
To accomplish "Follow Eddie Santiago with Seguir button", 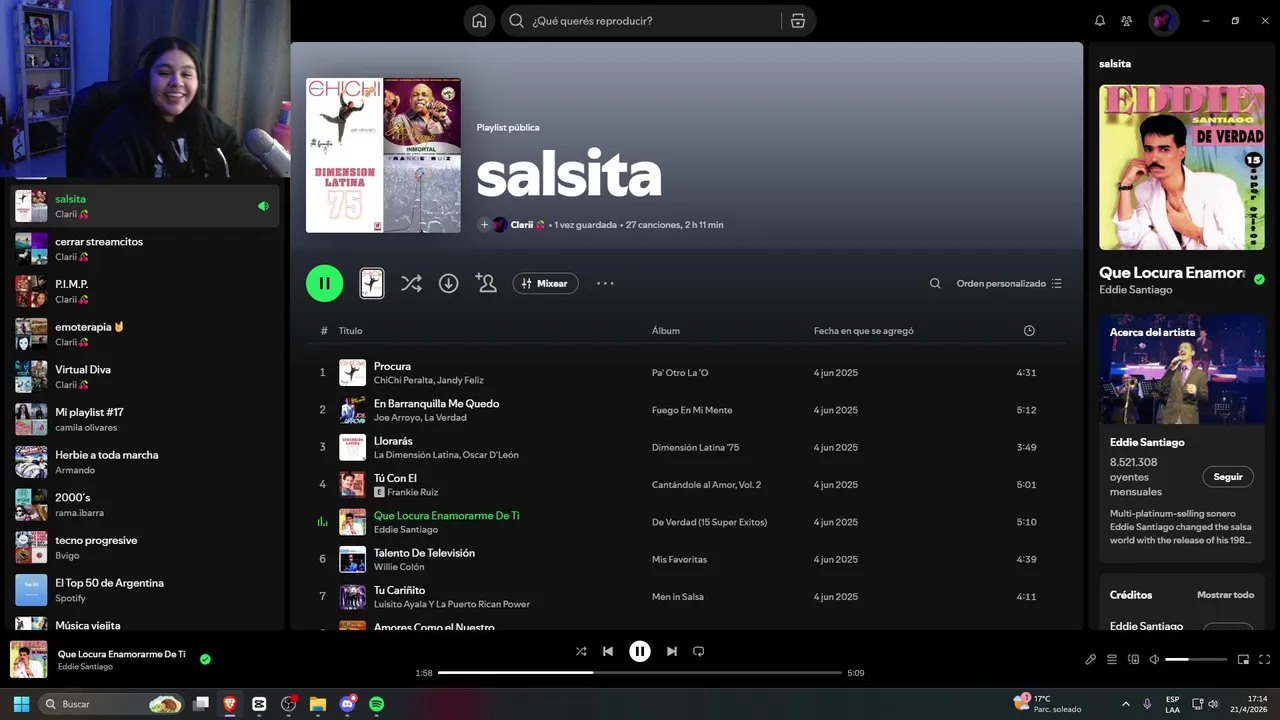I will (1228, 477).
